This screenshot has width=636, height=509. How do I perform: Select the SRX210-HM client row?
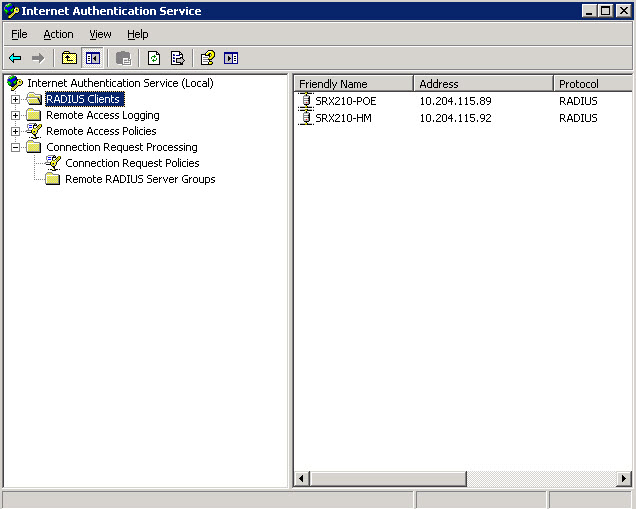click(462, 118)
